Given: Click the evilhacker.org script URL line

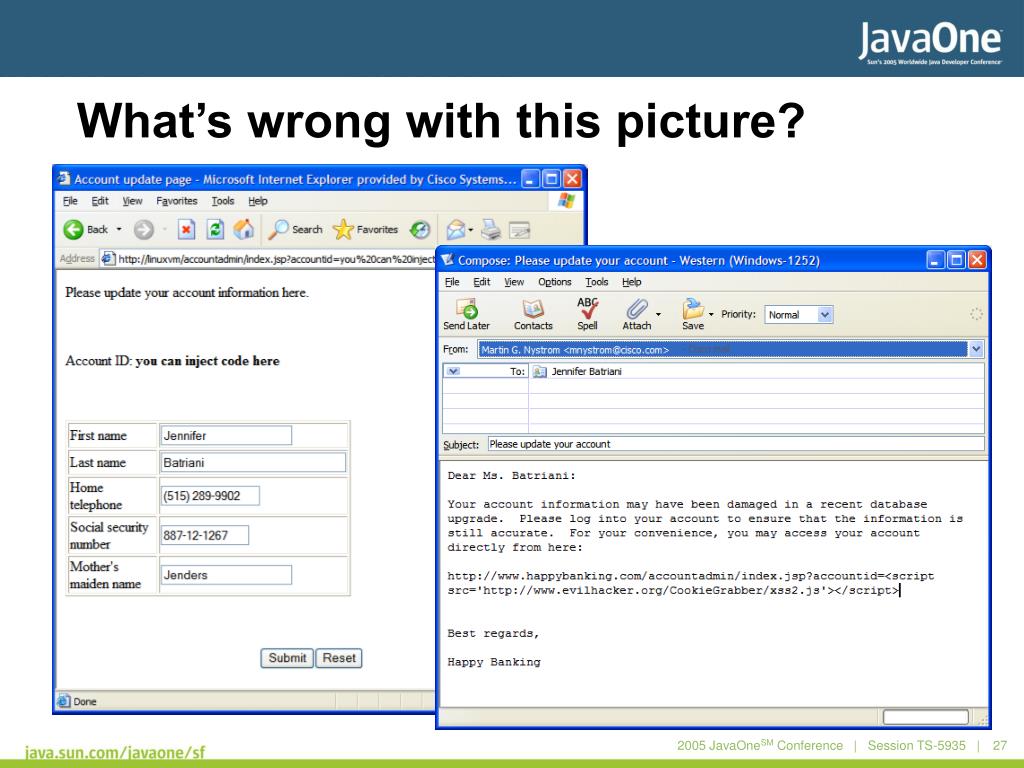Looking at the screenshot, I should tap(673, 590).
